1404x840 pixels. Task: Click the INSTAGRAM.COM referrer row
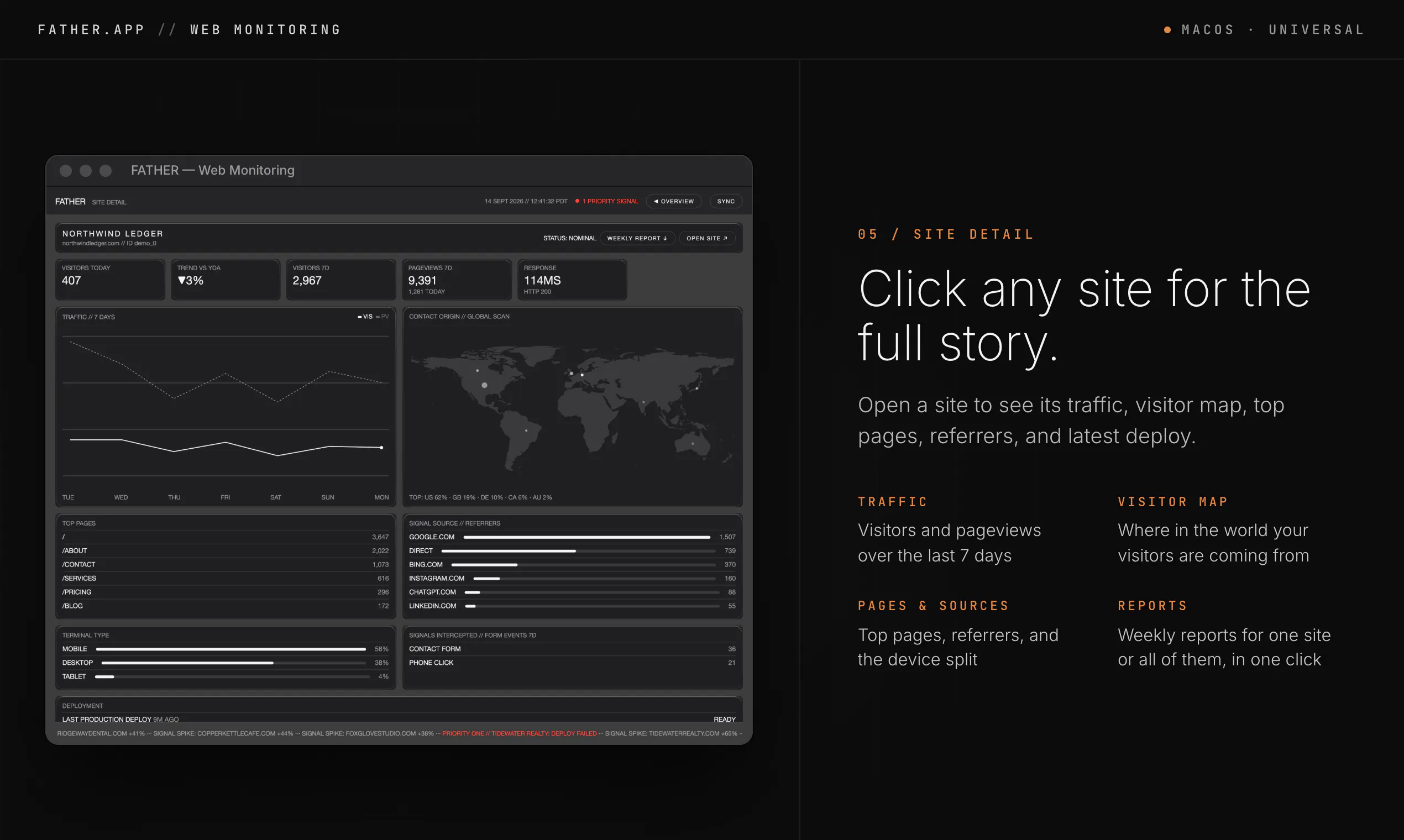coord(572,578)
